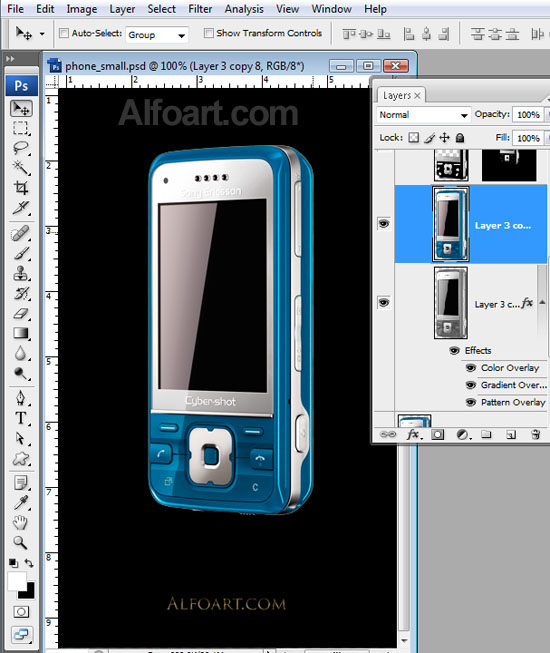Viewport: 550px width, 653px height.
Task: Select the Blur tool
Action: click(x=21, y=353)
